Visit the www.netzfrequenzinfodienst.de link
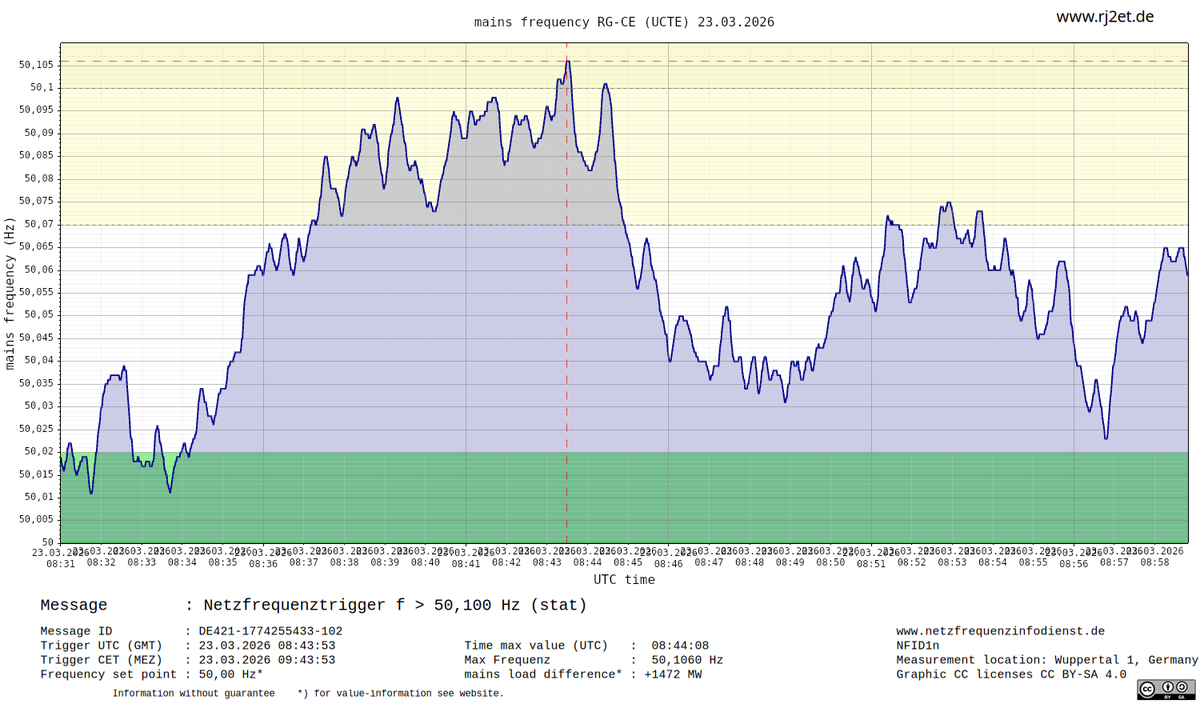 1000,631
